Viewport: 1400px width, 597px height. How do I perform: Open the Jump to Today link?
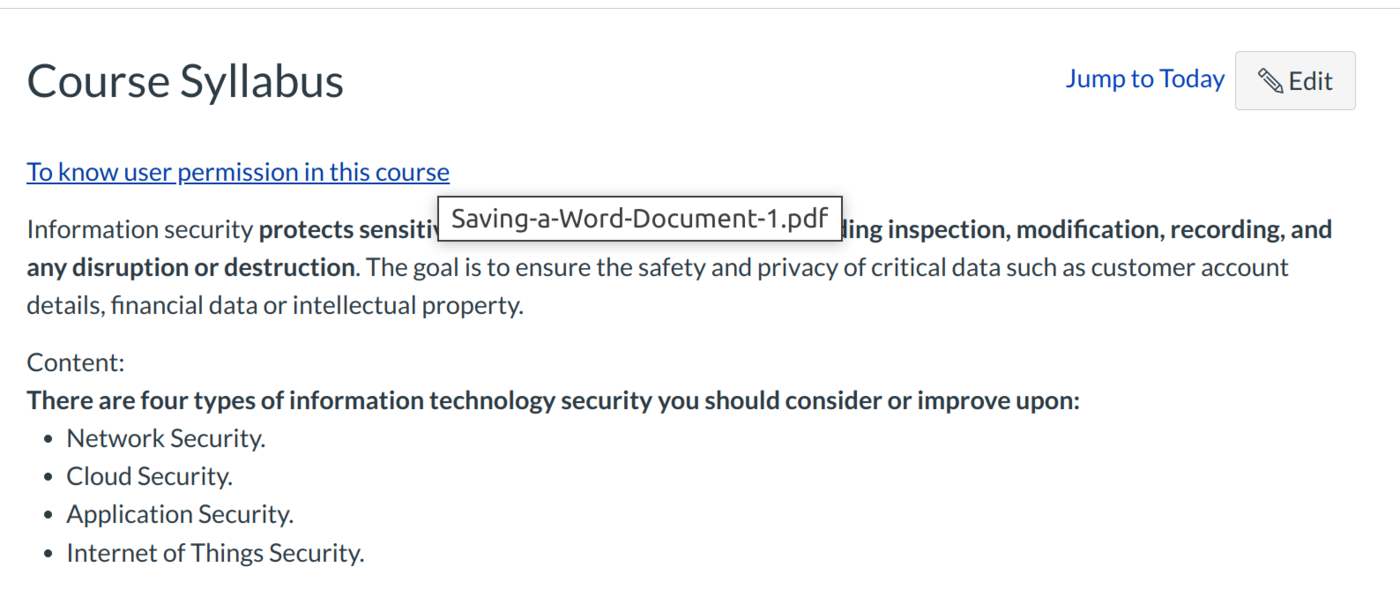click(1144, 79)
